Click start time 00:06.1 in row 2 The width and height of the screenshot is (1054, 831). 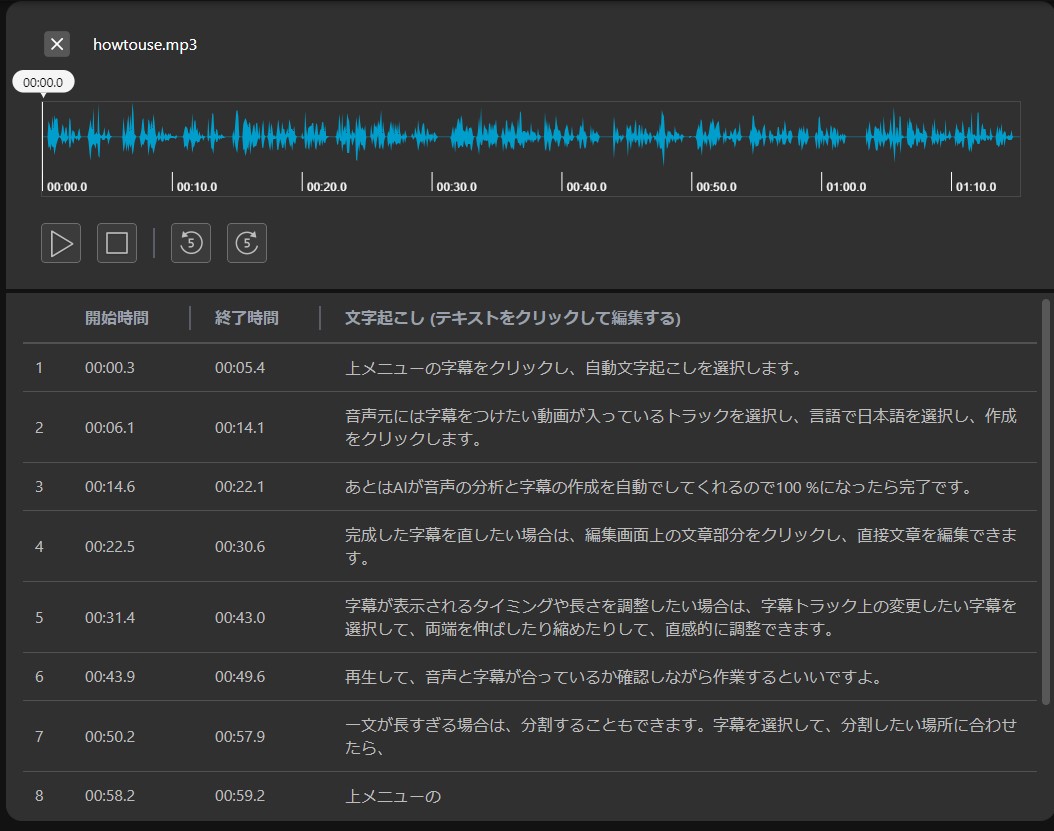click(110, 428)
